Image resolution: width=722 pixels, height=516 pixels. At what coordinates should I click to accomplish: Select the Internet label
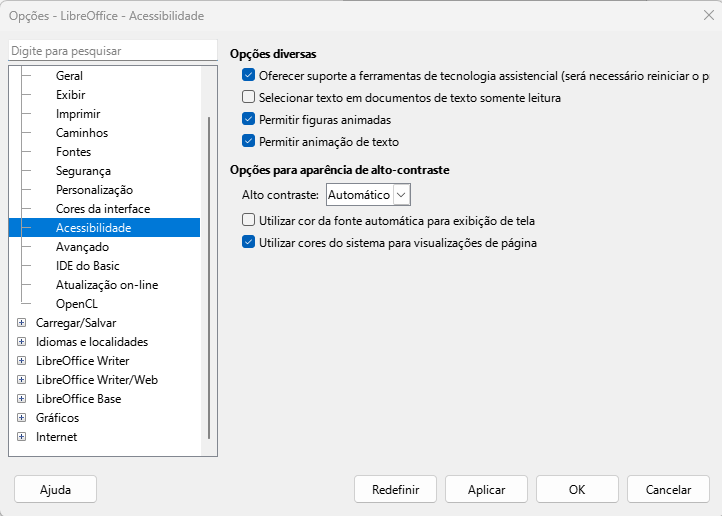click(56, 436)
